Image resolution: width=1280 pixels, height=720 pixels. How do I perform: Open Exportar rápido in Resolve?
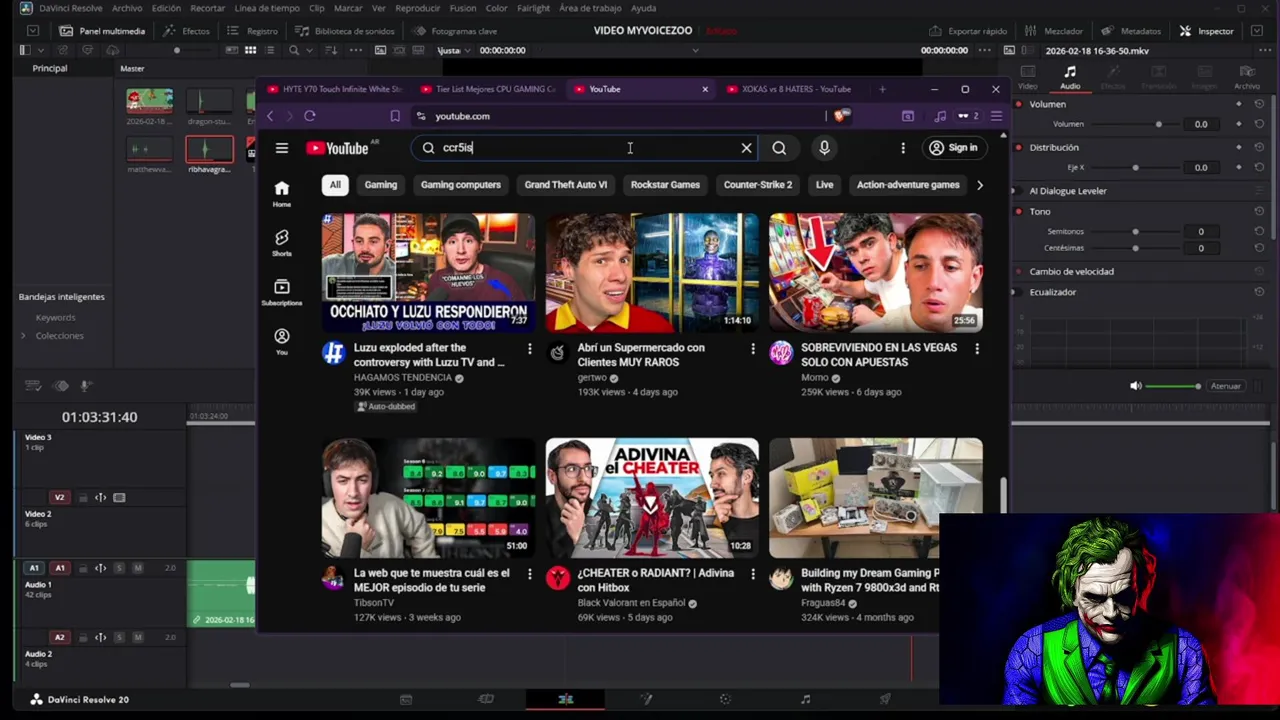pos(968,31)
